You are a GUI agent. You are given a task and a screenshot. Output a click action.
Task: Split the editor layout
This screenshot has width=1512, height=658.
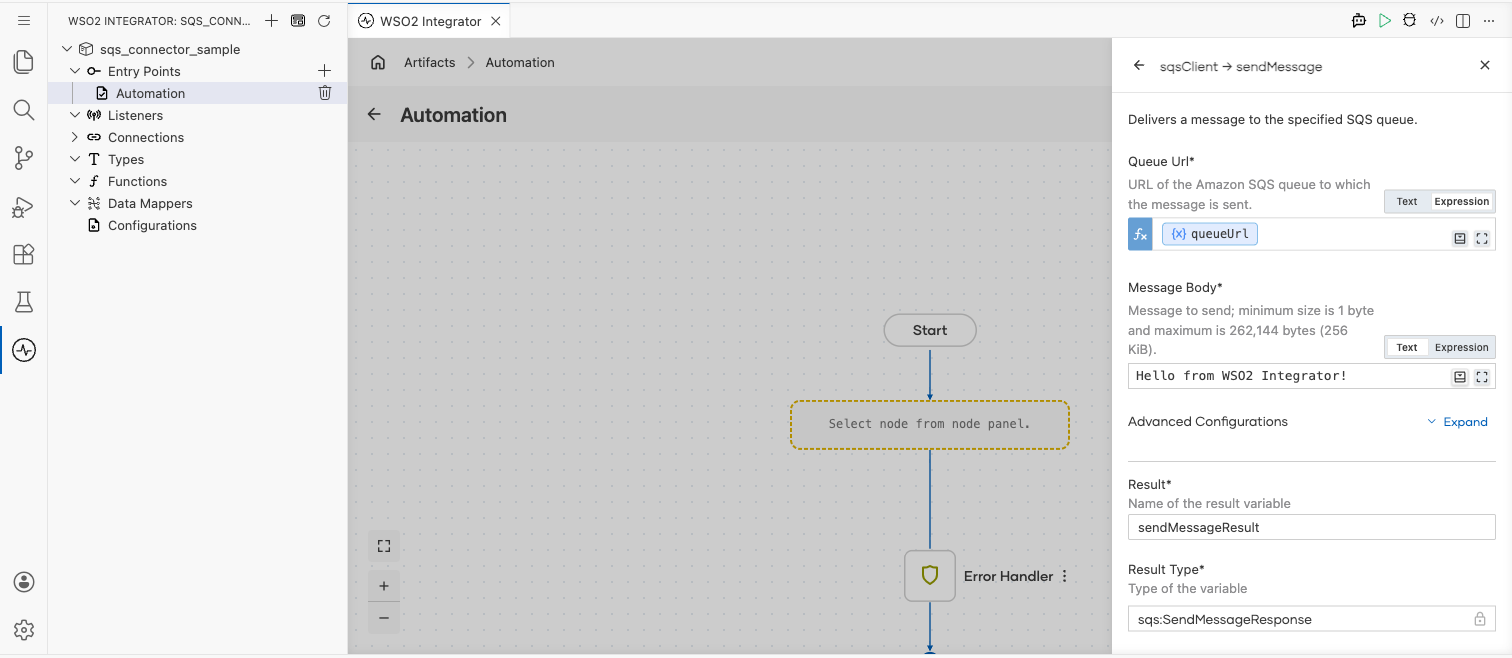click(1463, 20)
